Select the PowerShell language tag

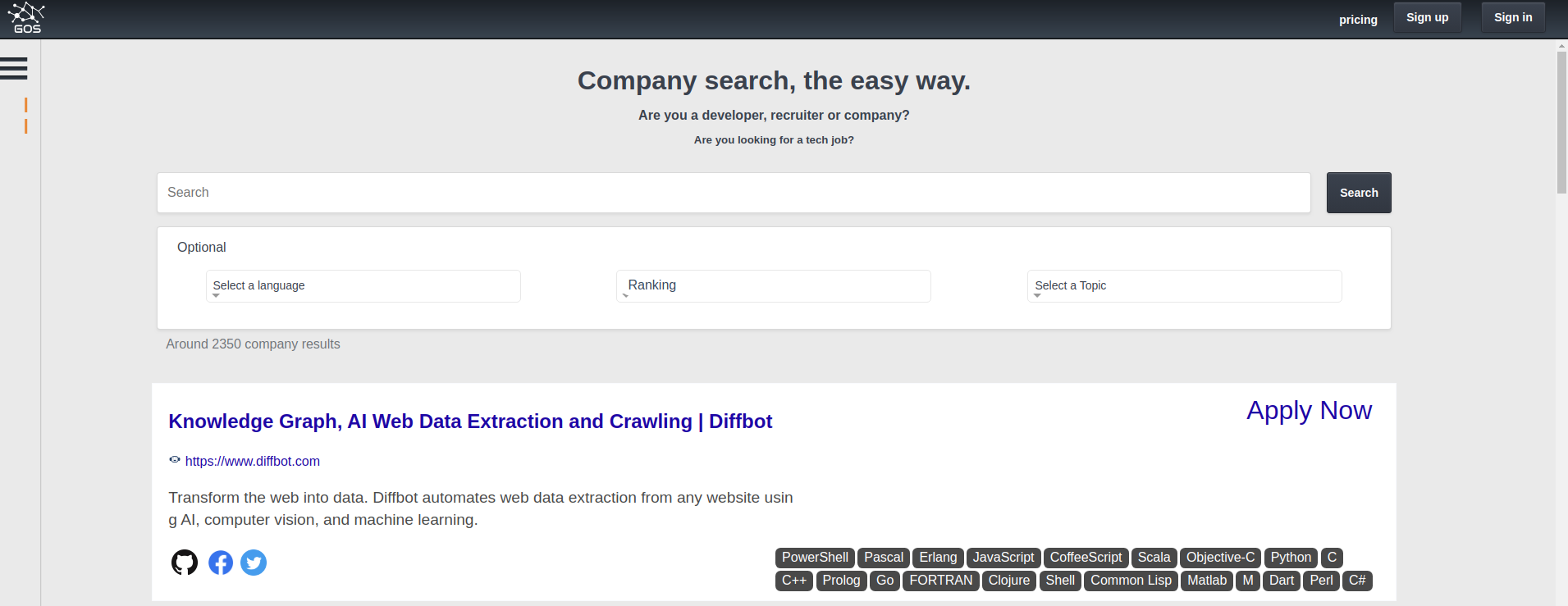815,558
